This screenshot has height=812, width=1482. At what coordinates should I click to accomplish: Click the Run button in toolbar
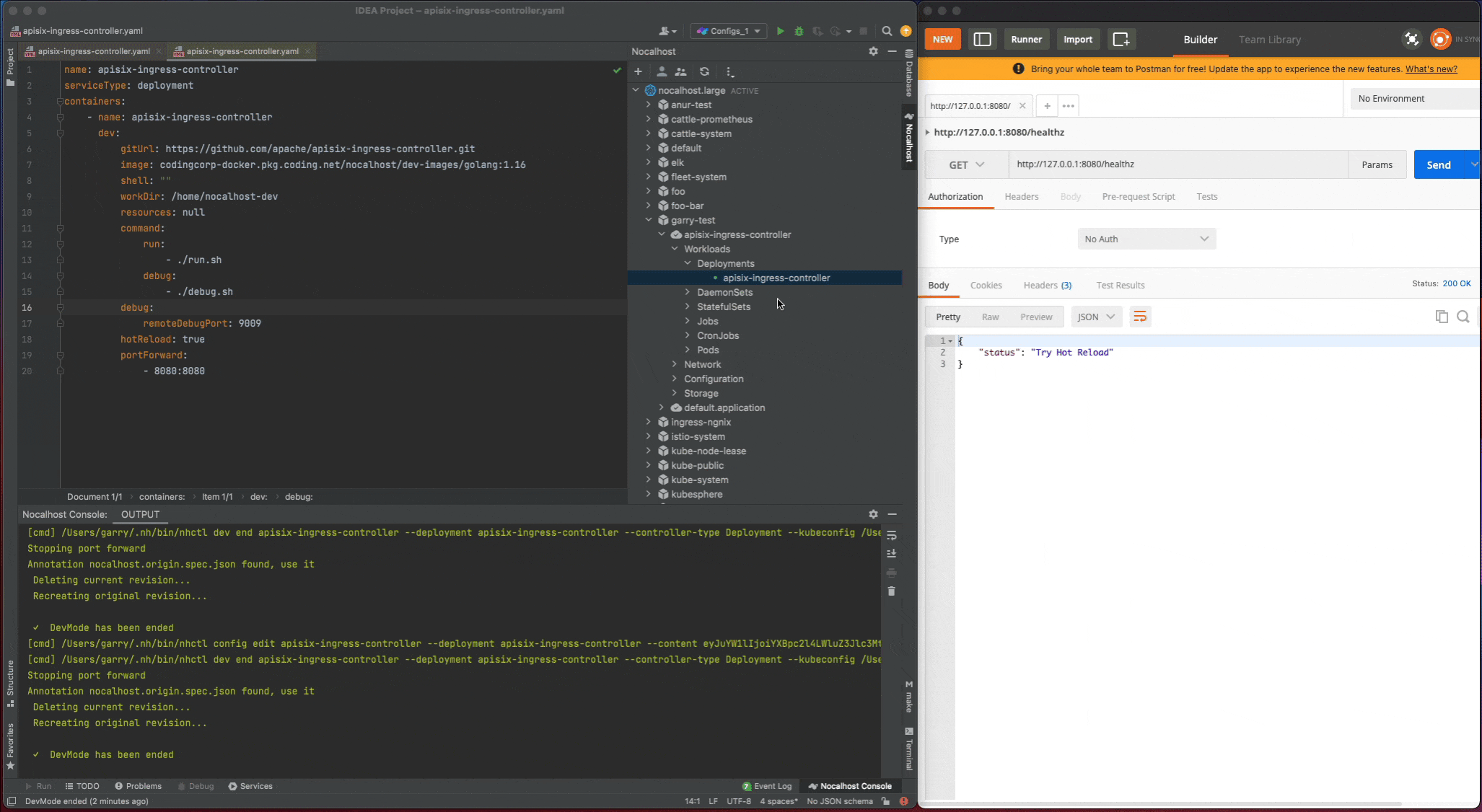coord(779,31)
